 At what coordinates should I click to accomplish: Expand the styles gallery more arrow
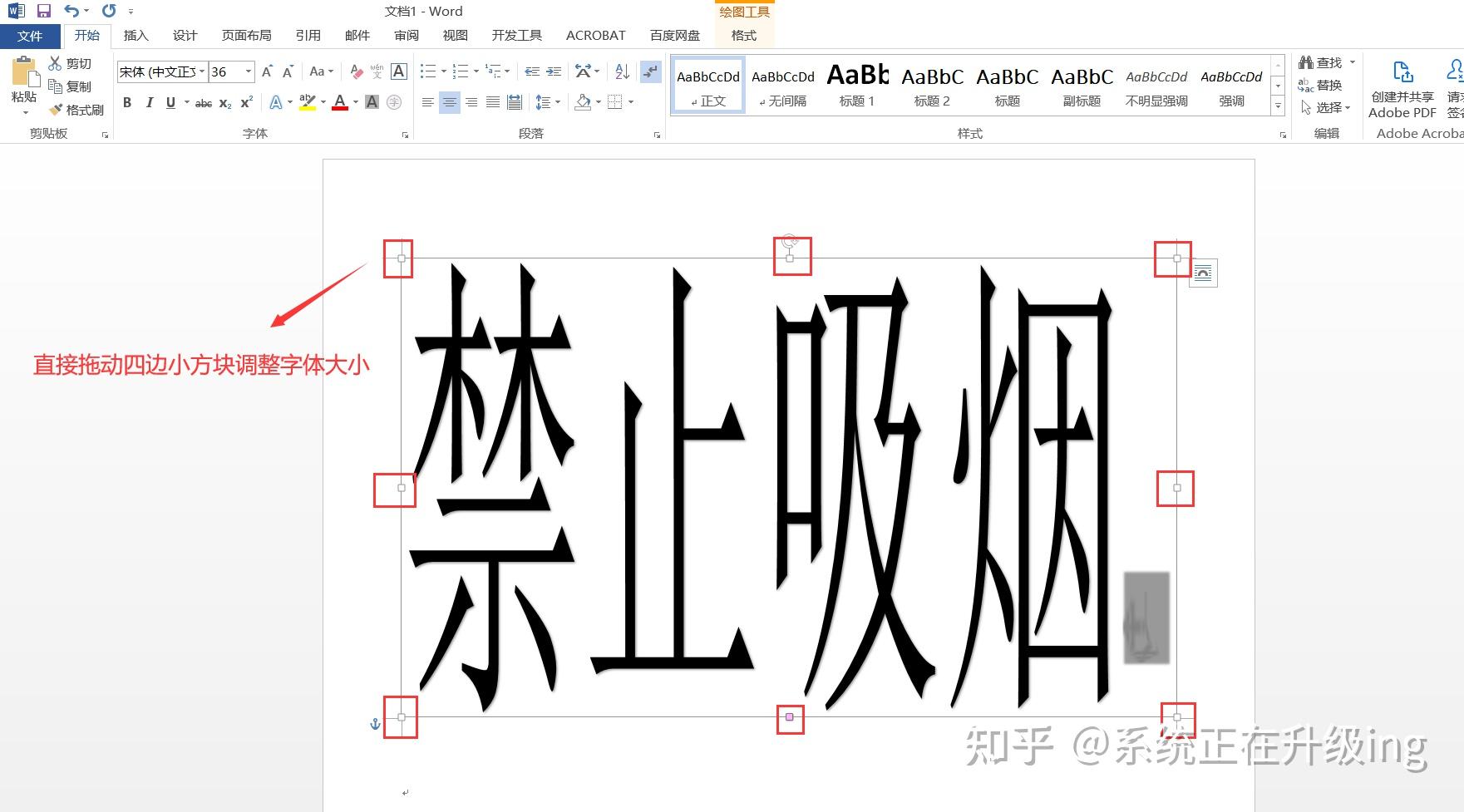[1278, 106]
